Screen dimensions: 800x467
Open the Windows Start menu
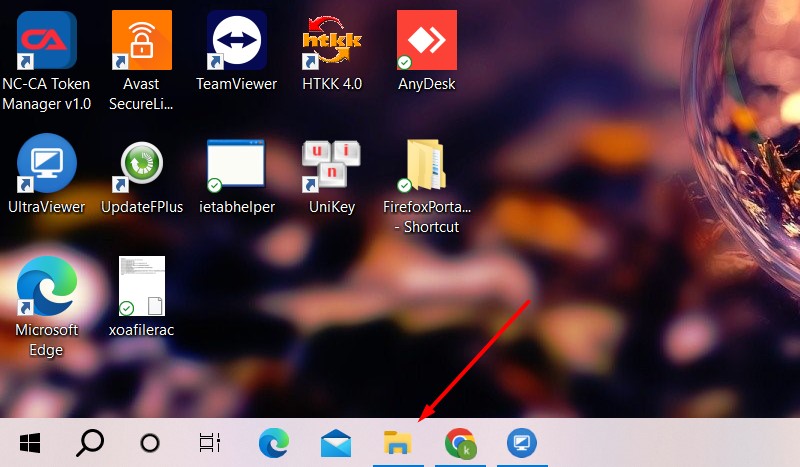(30, 443)
